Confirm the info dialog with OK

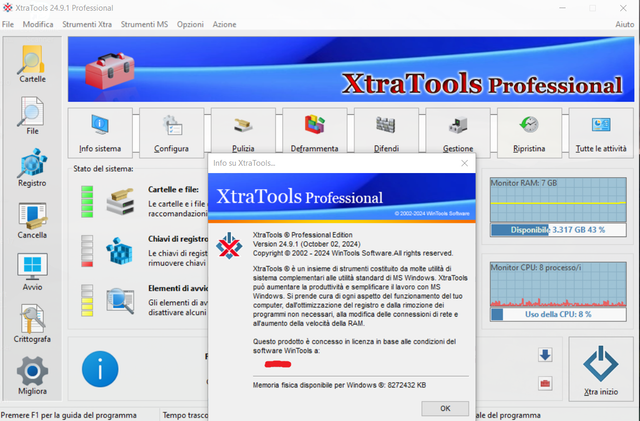coord(445,408)
